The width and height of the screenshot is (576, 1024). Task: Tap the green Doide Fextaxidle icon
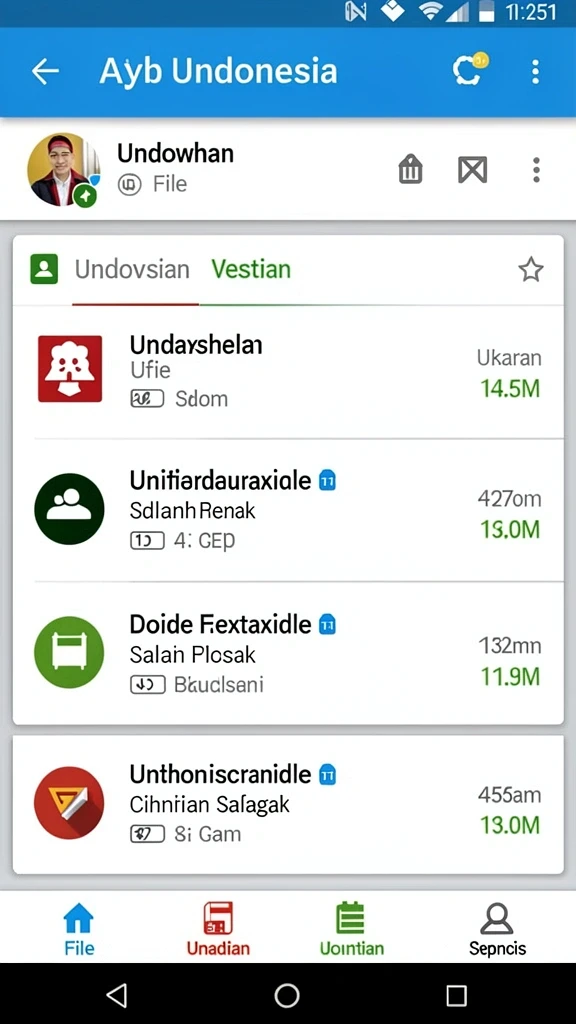point(69,652)
